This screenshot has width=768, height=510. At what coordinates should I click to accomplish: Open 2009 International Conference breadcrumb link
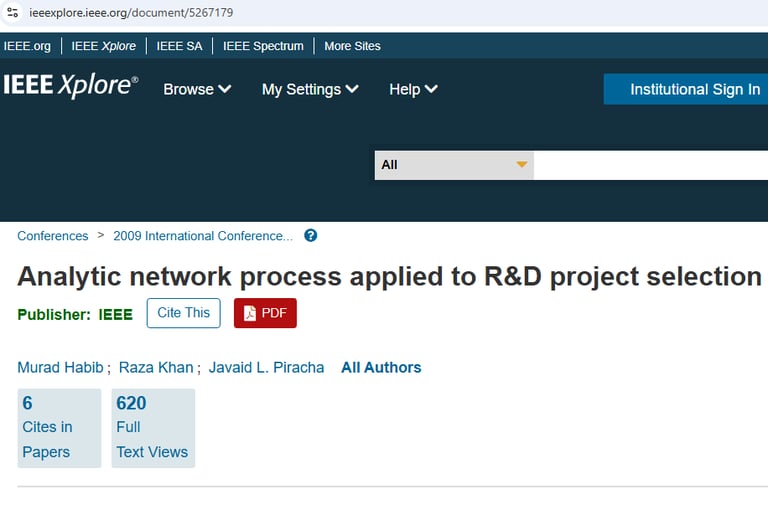click(203, 236)
